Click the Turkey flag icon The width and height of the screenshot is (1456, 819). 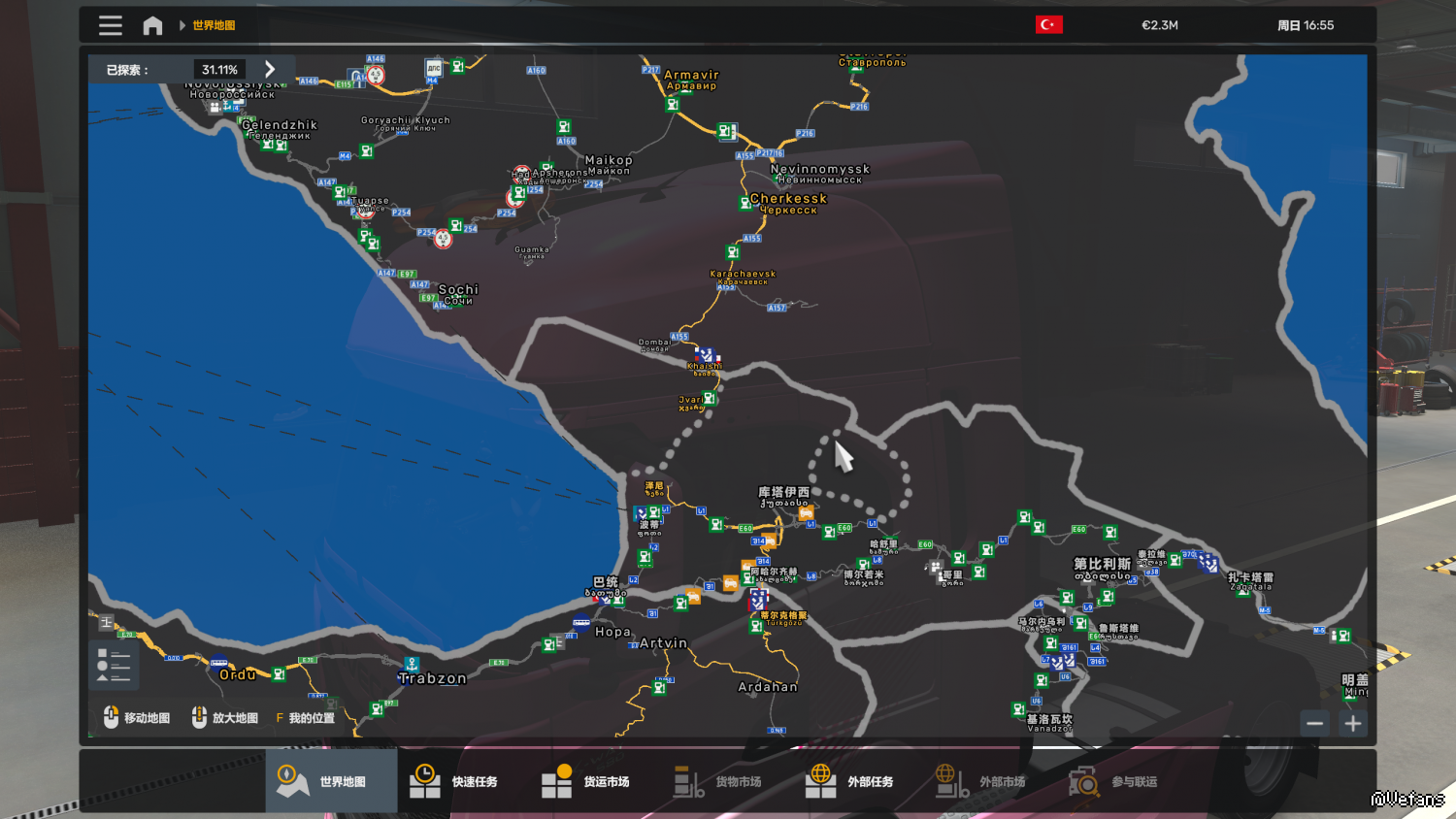click(1048, 25)
